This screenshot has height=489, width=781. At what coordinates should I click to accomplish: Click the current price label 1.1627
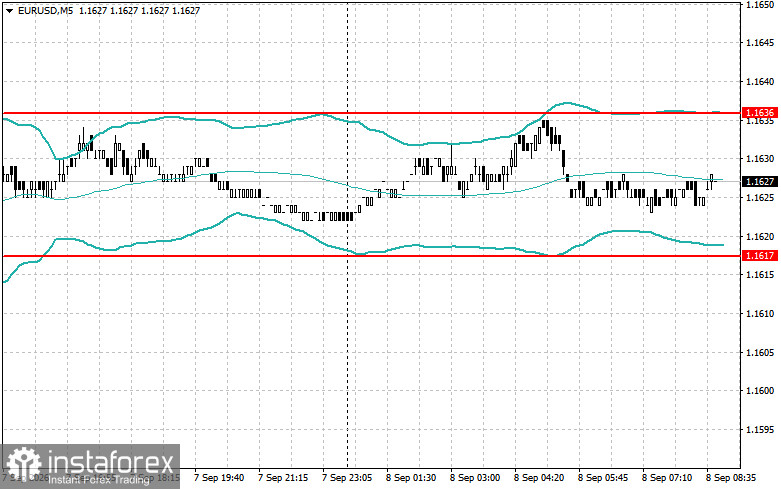pyautogui.click(x=760, y=182)
